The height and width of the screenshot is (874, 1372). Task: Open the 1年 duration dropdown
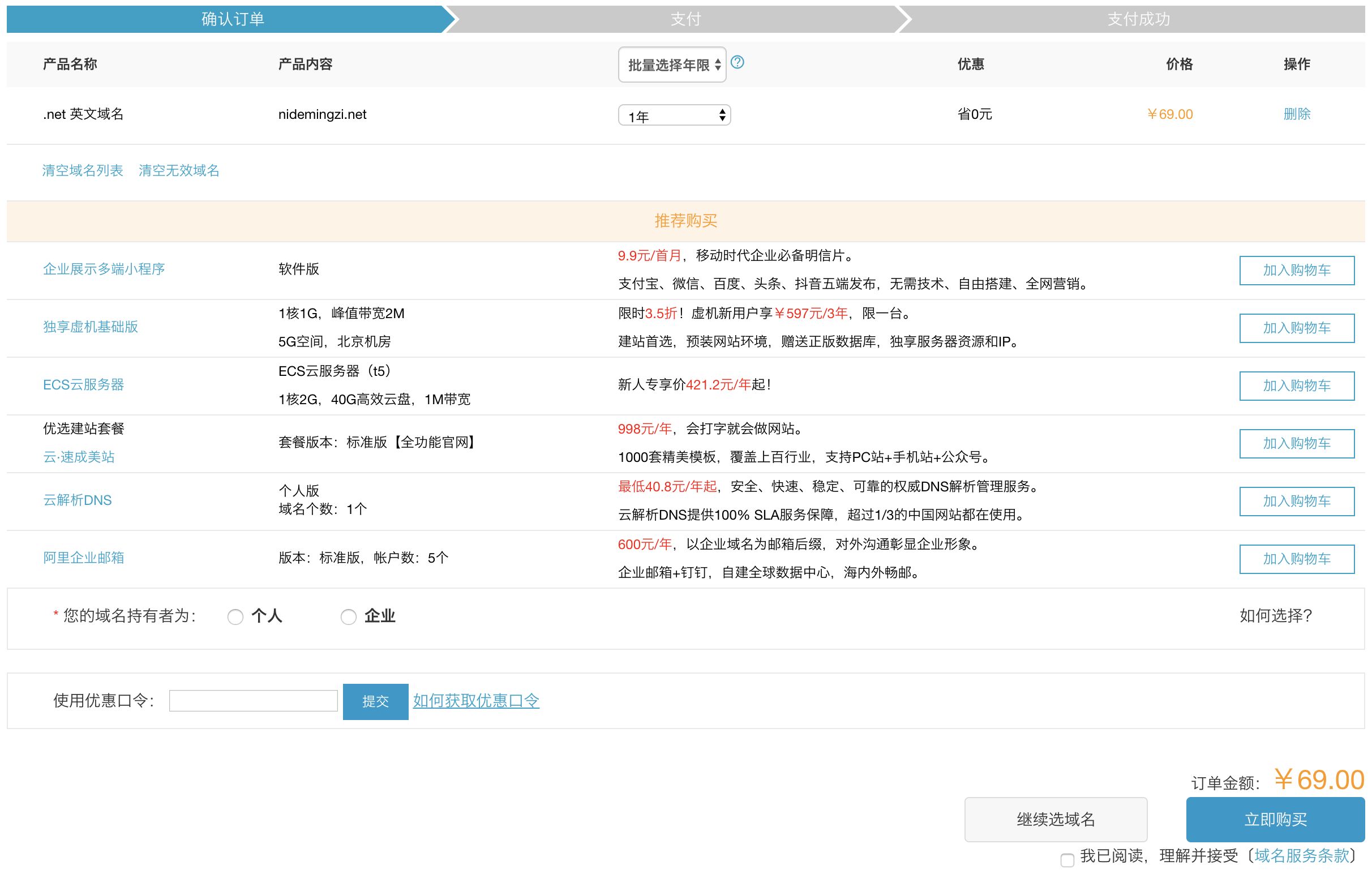click(x=675, y=115)
